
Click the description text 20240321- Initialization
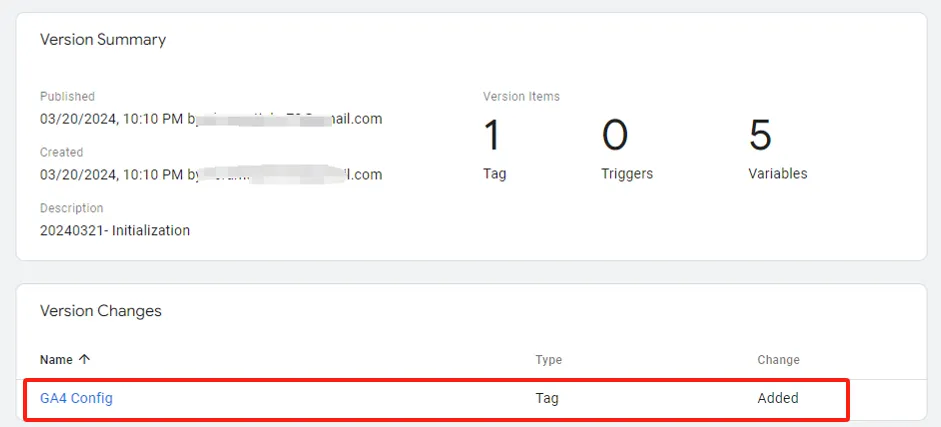pyautogui.click(x=115, y=230)
